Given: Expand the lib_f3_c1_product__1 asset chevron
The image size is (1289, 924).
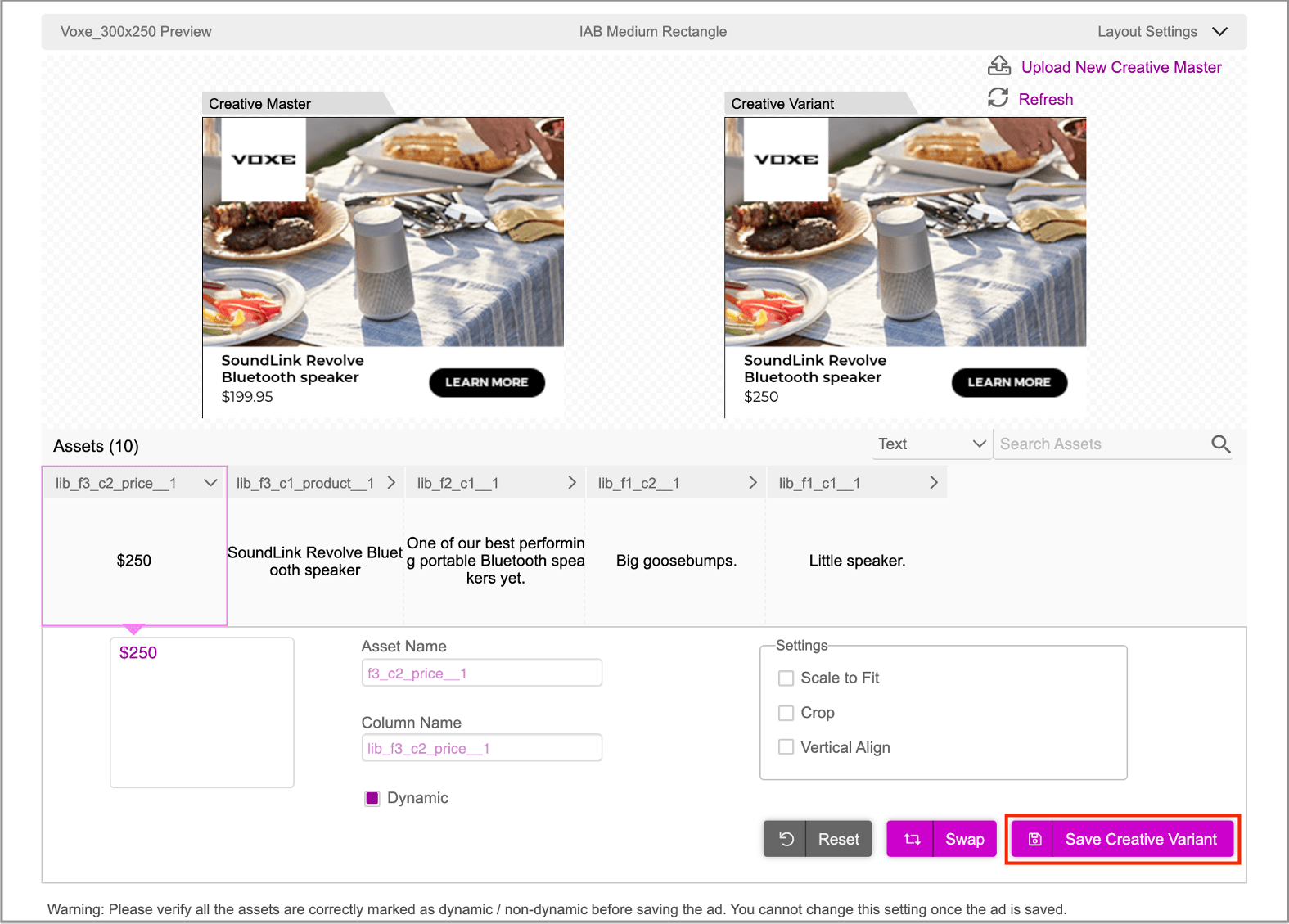Looking at the screenshot, I should (x=391, y=483).
